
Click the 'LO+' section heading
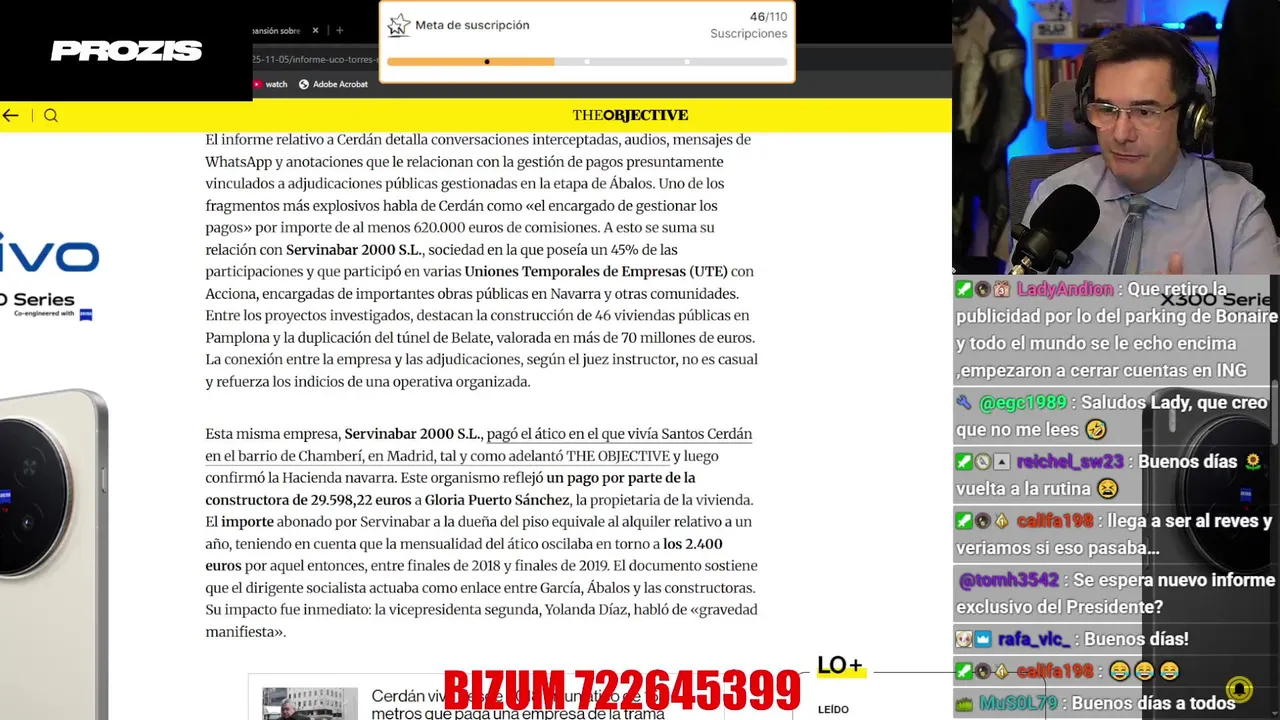[x=840, y=666]
